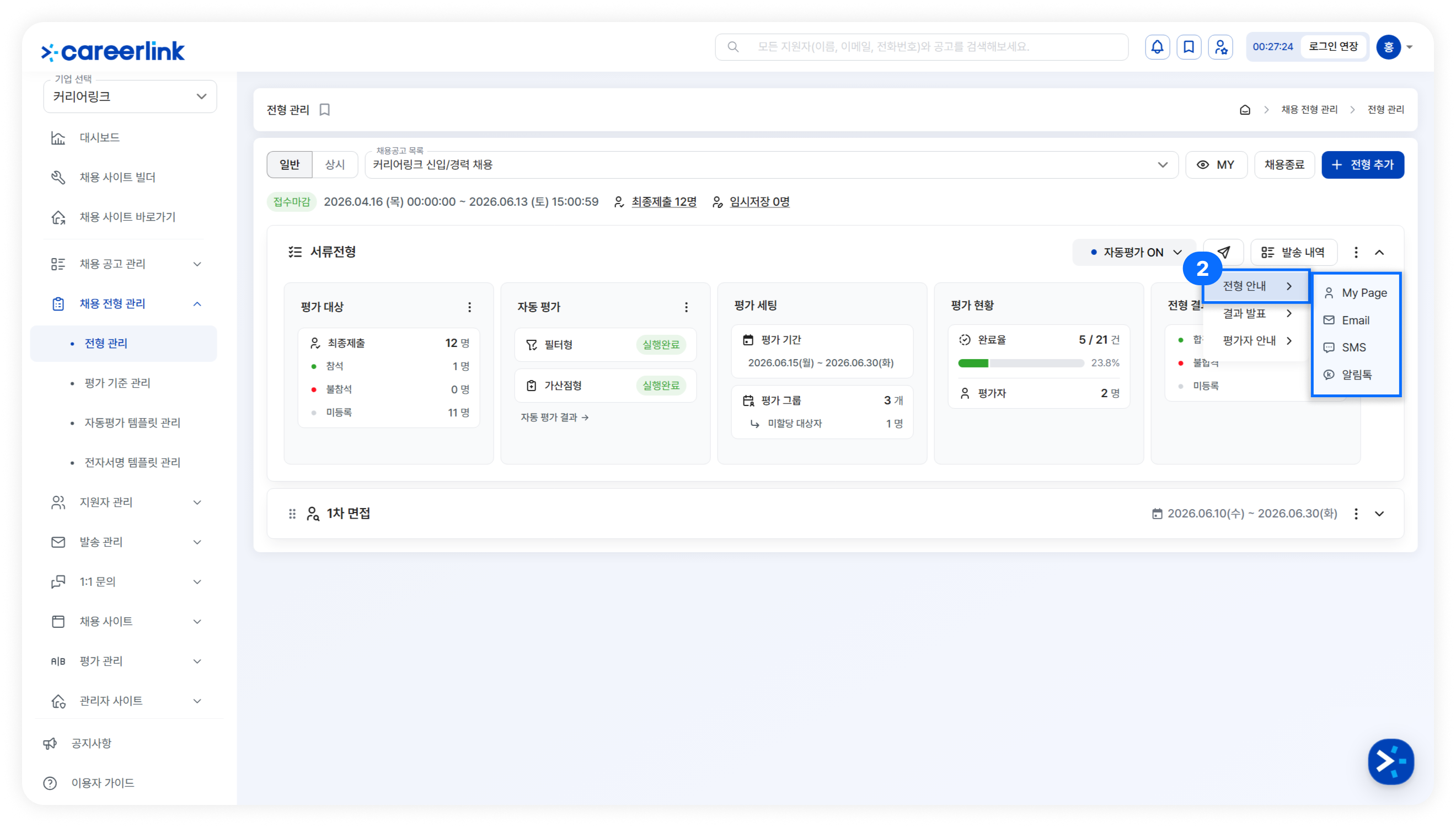Screen dimensions: 1456x827
Task: Click the 평가 그룹 item
Action: click(822, 412)
